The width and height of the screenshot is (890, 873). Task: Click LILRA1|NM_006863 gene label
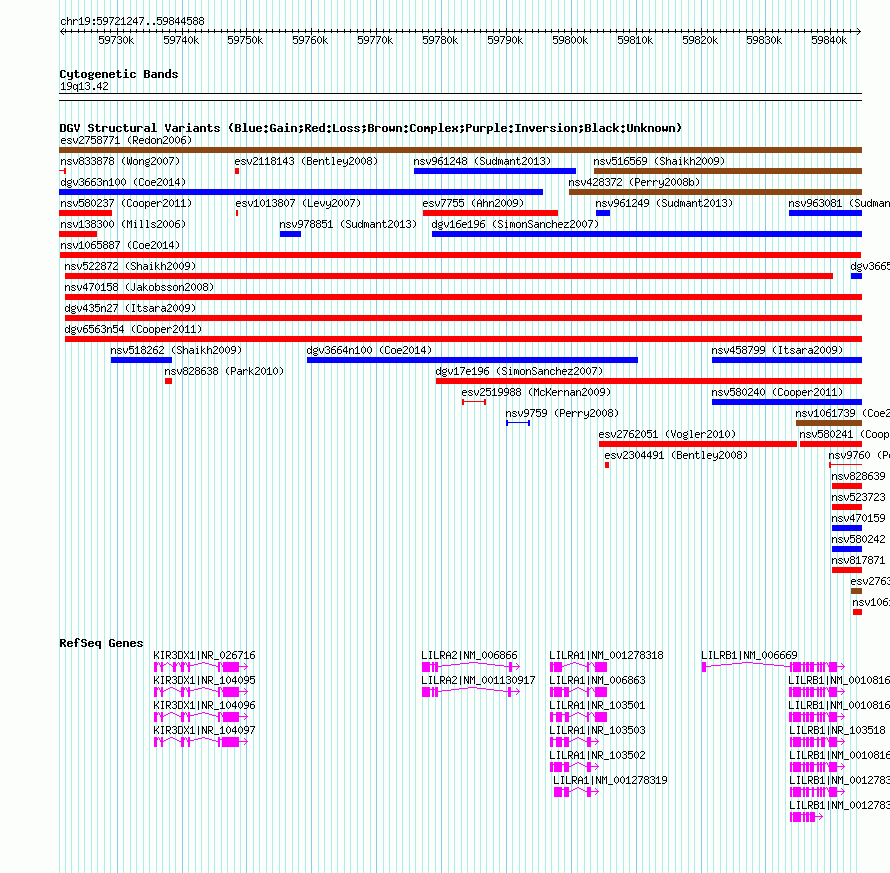[597, 680]
